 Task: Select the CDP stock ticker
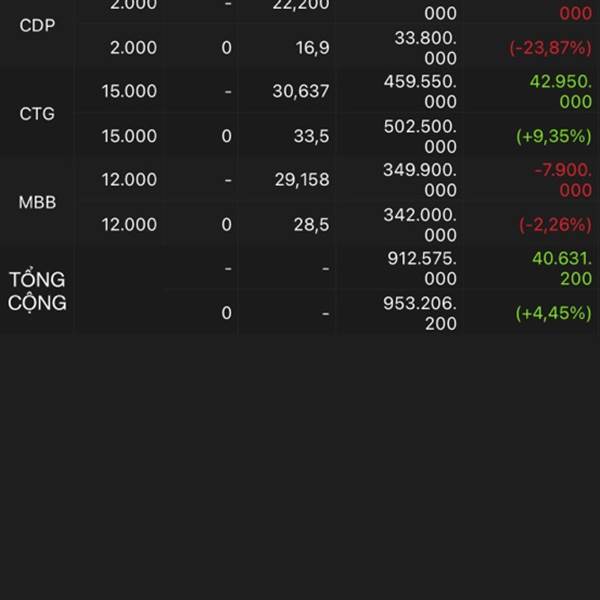coord(37,25)
